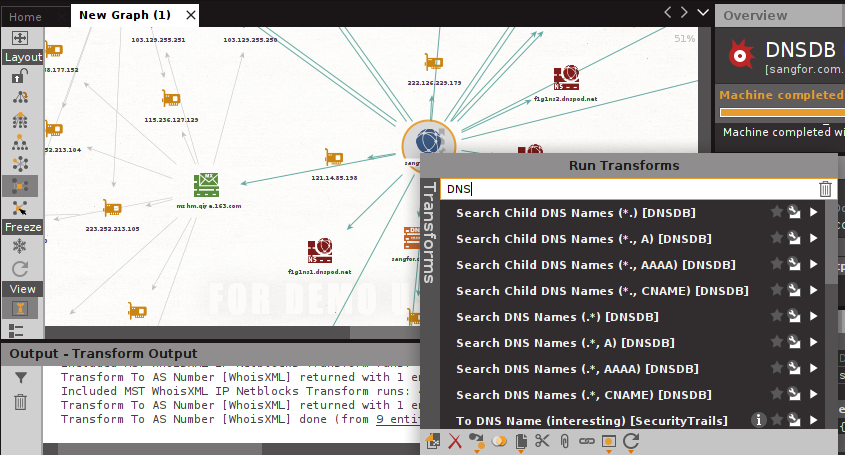Toggle the layout lock padlock icon
Viewport: 845px width, 455px height.
pyautogui.click(x=20, y=76)
